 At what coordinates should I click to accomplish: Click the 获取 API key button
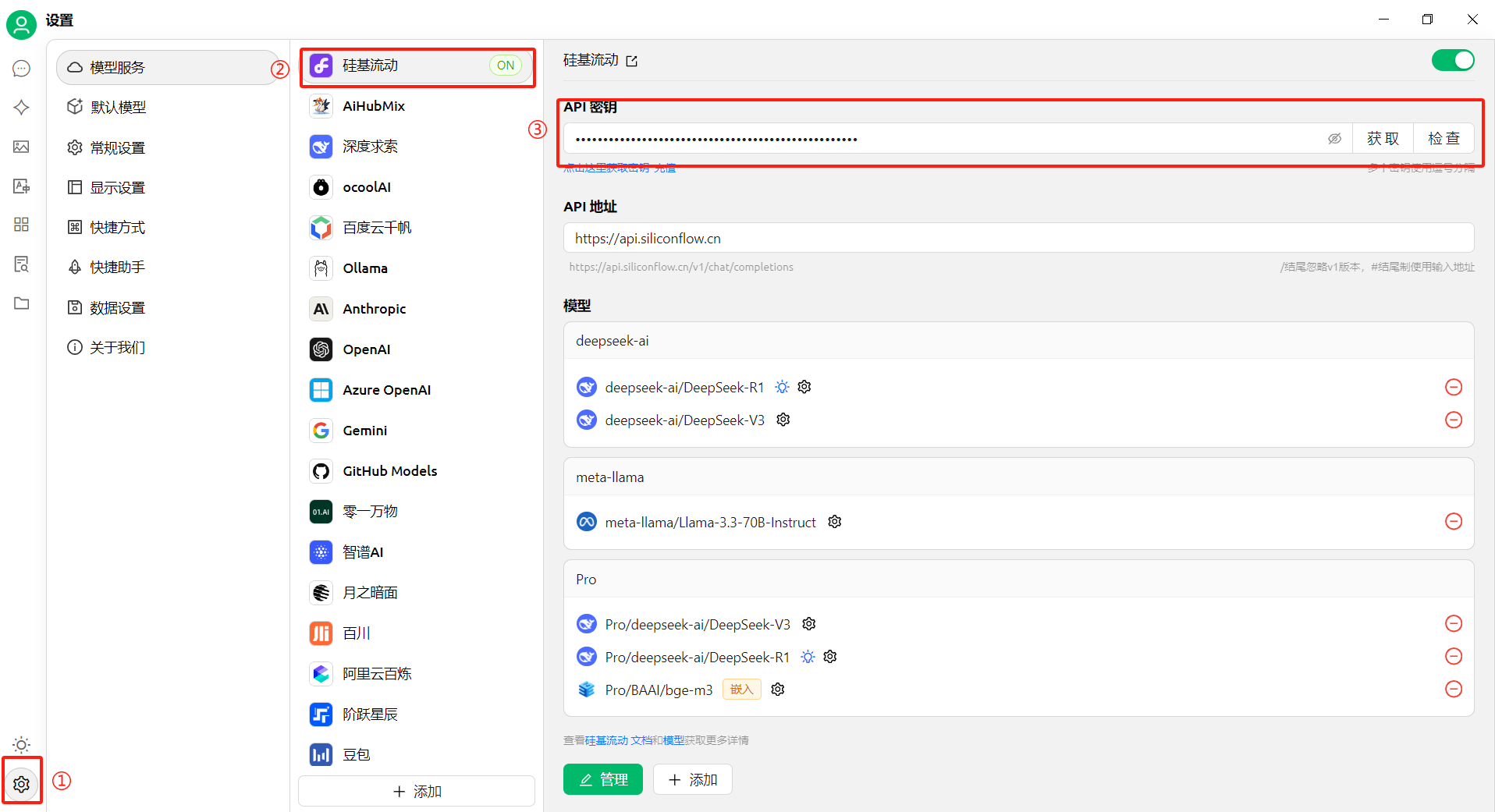point(1383,138)
